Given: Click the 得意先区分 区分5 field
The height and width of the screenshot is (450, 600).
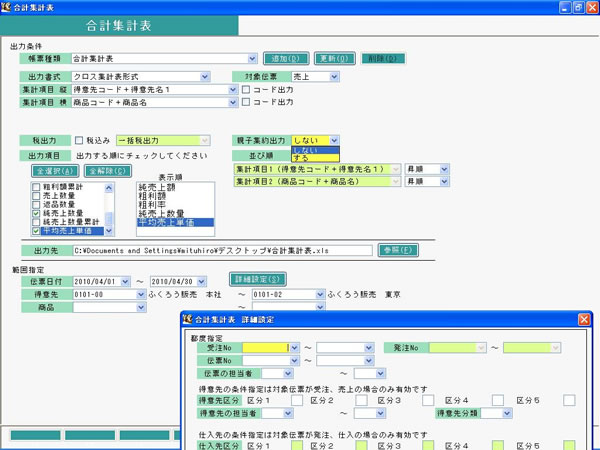Looking at the screenshot, I should click(x=569, y=401).
